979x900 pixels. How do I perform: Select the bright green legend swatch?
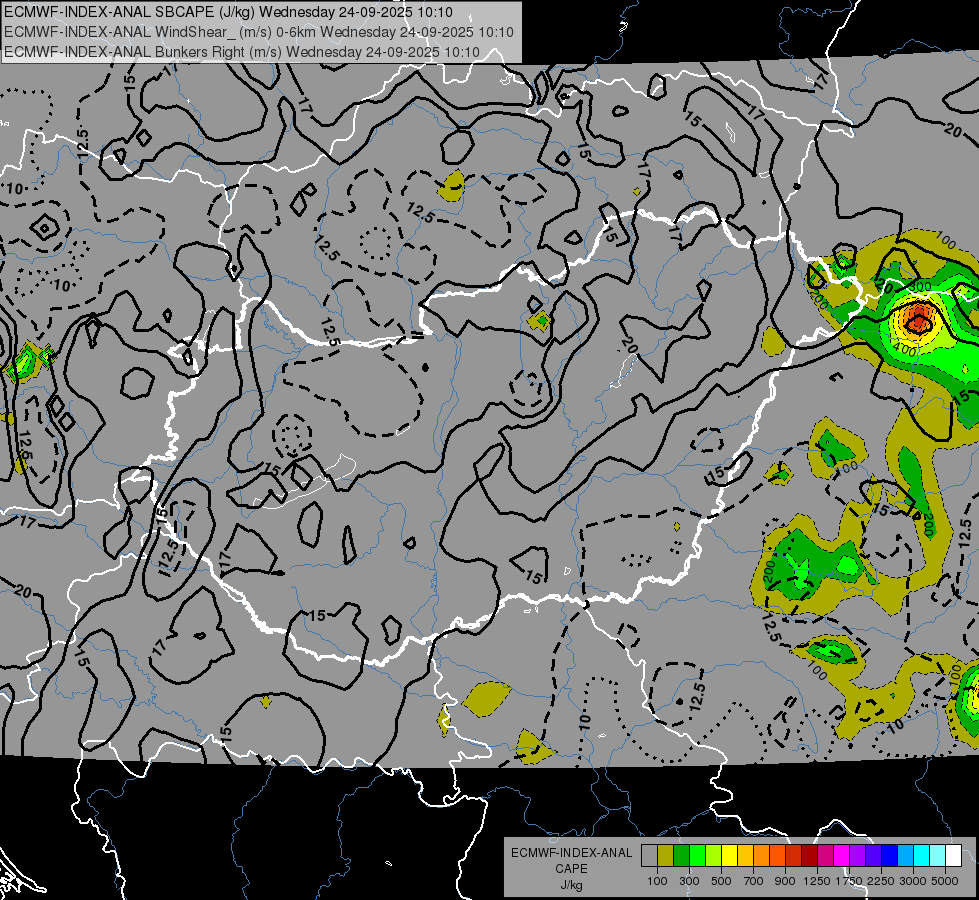pyautogui.click(x=697, y=856)
